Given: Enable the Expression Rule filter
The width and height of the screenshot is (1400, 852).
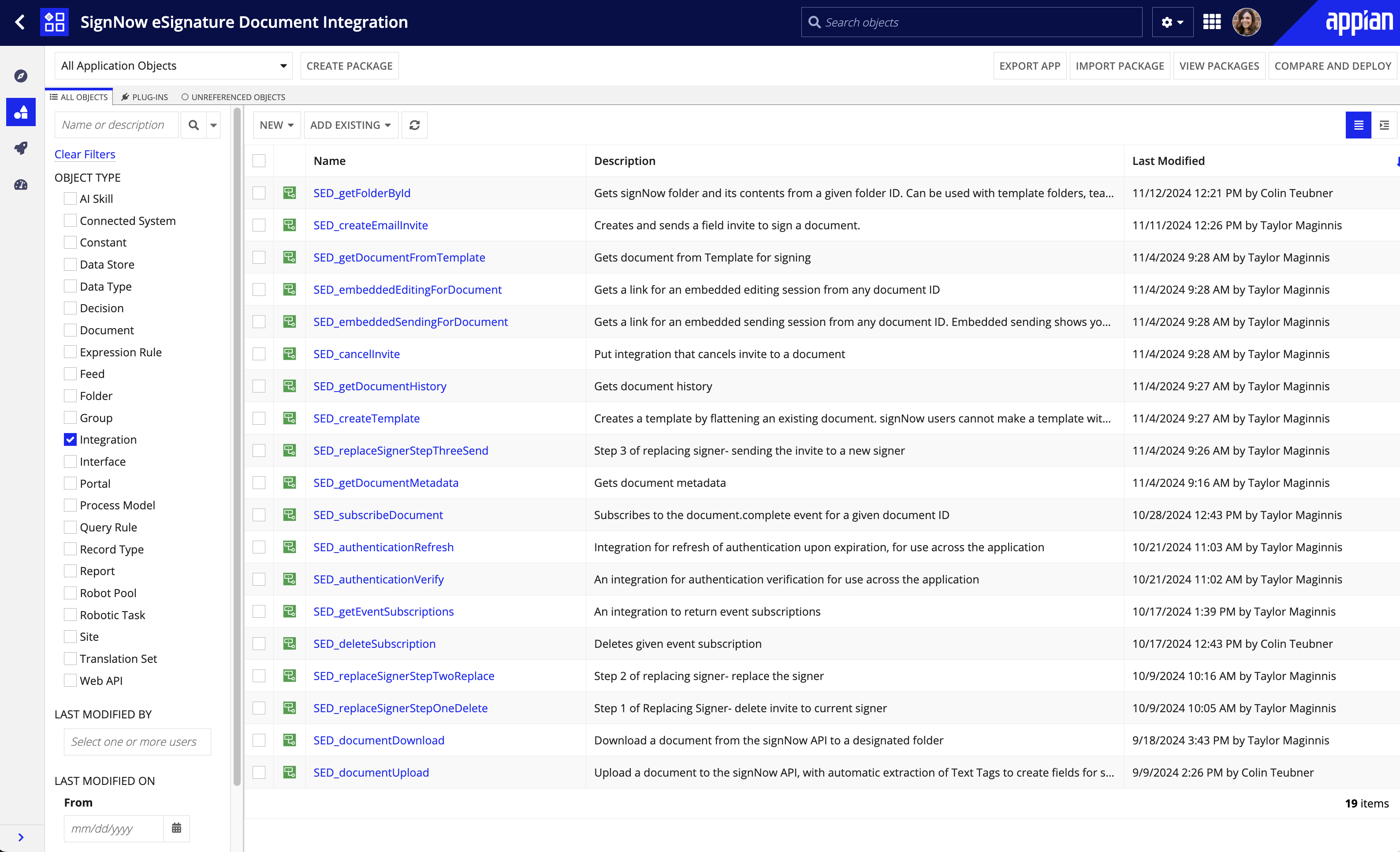Looking at the screenshot, I should (70, 352).
